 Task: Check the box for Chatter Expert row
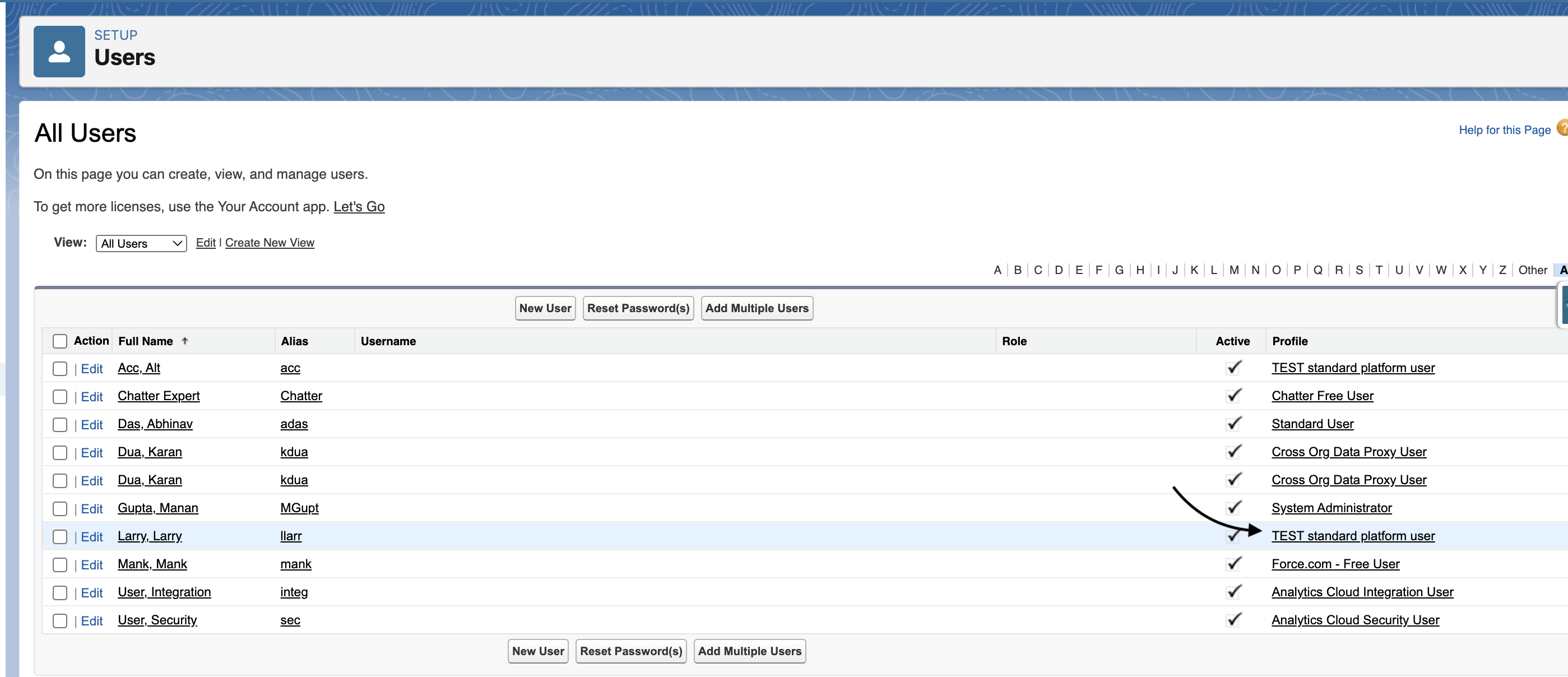59,397
